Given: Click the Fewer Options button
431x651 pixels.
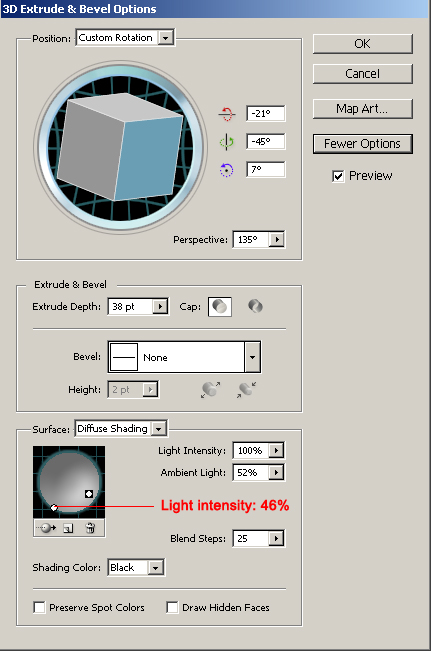Looking at the screenshot, I should tap(362, 144).
